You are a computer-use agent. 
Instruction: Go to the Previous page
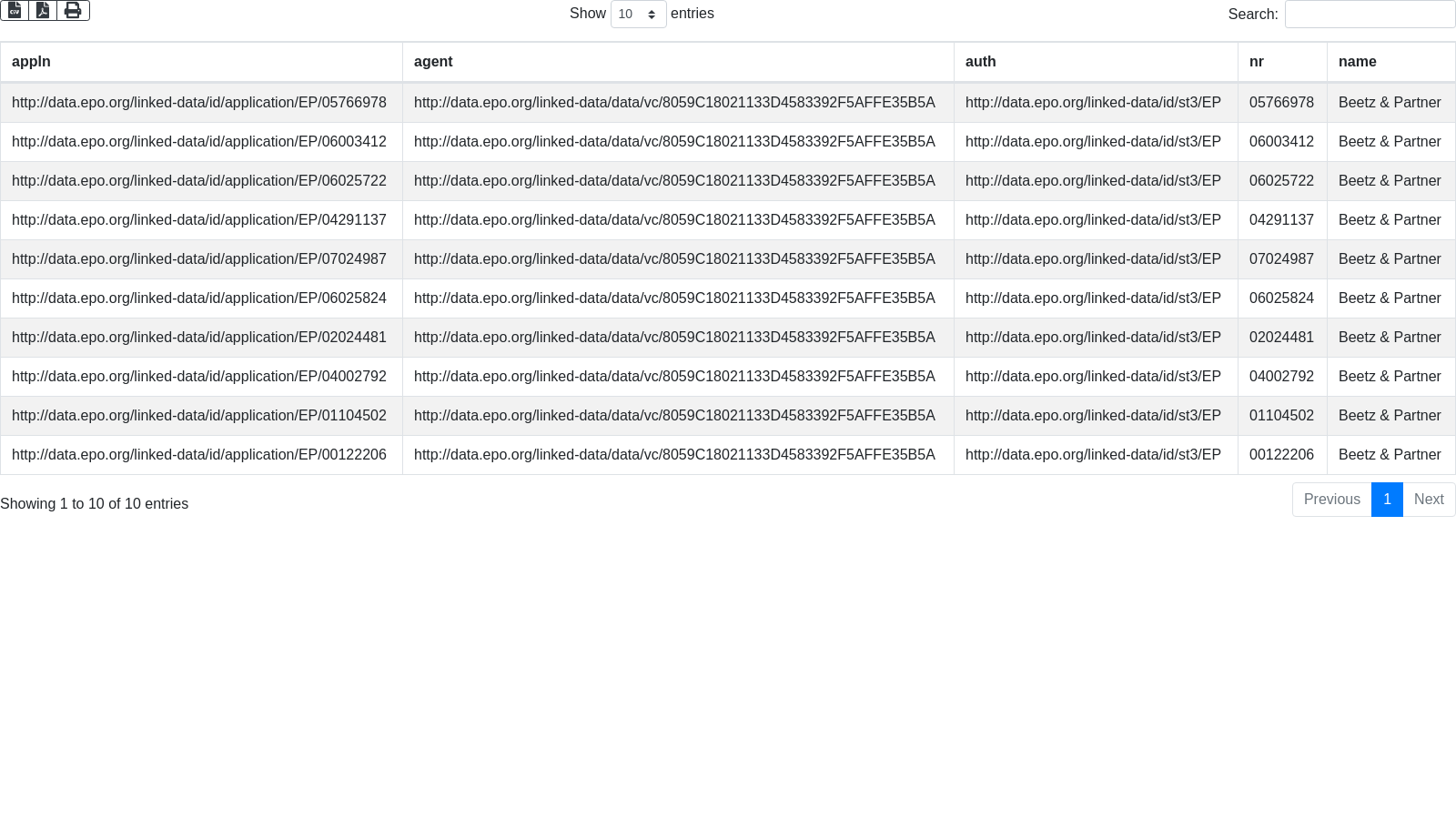[x=1331, y=500]
